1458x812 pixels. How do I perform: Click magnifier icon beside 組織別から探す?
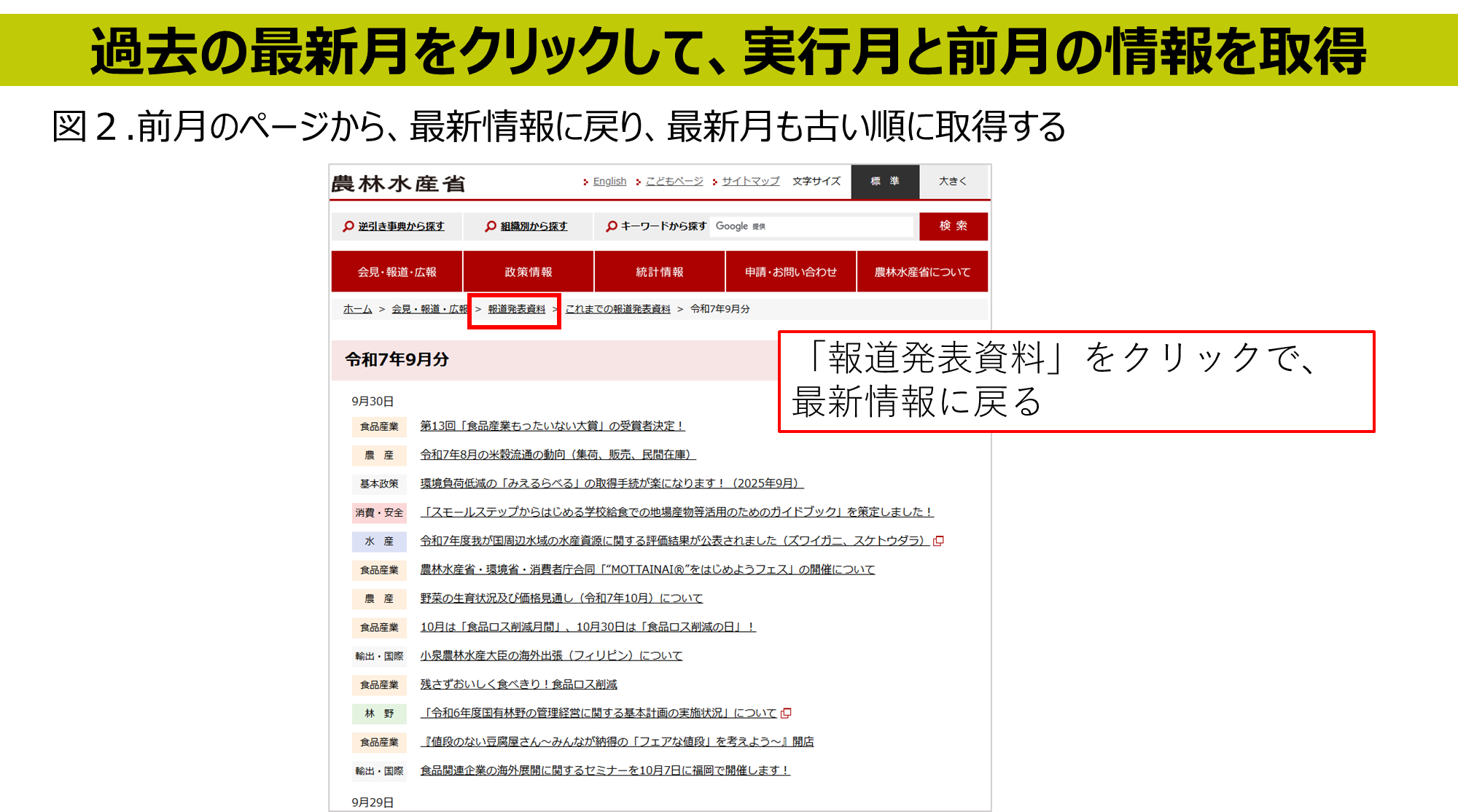[x=491, y=227]
